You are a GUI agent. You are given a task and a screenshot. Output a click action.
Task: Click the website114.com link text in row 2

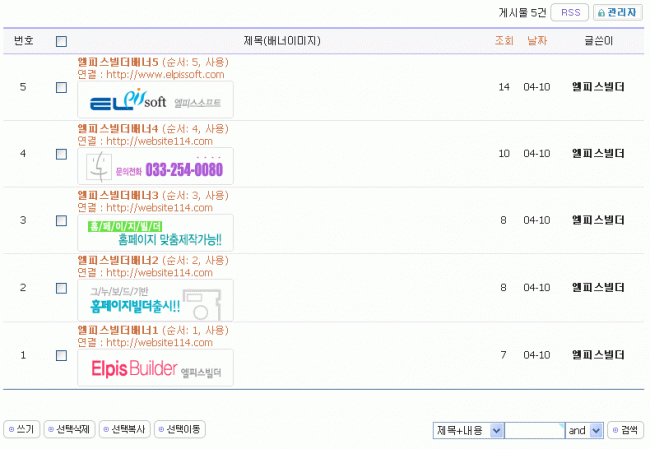[159, 273]
